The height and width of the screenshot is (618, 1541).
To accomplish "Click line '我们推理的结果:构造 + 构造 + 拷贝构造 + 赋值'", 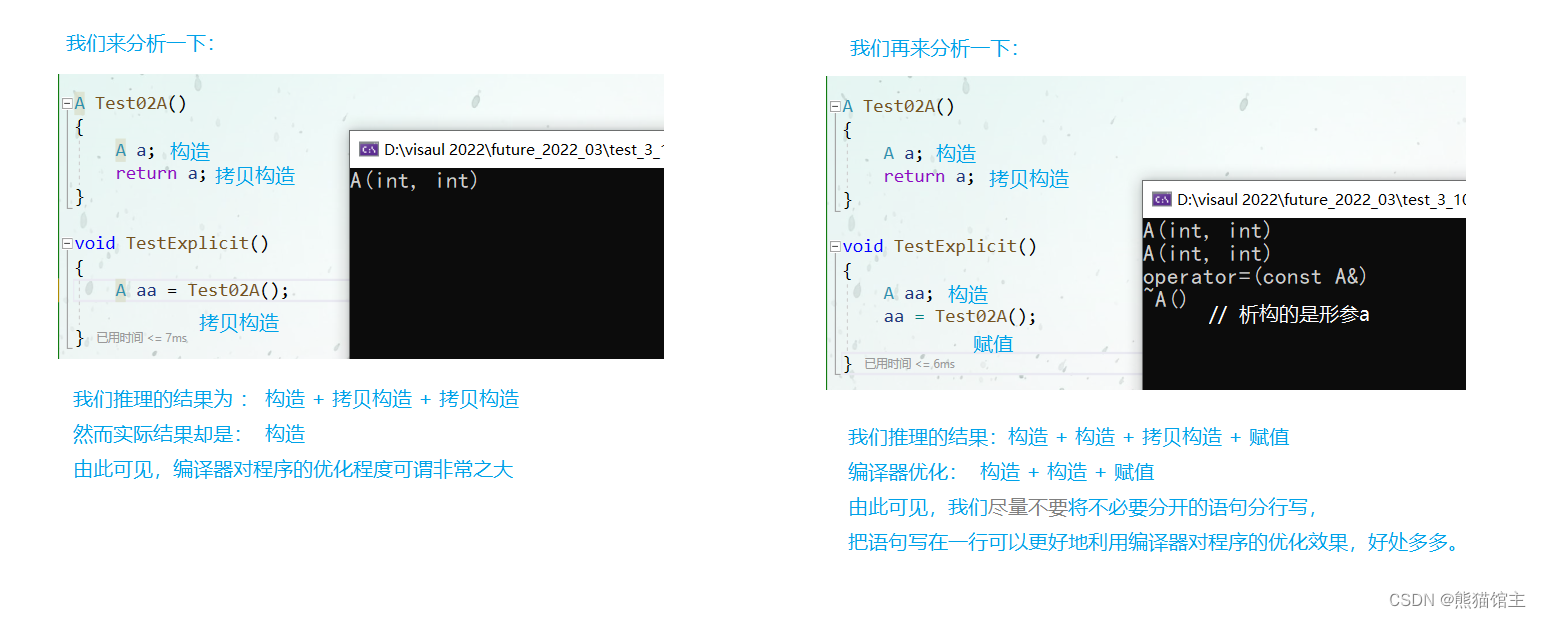I will coord(1069,437).
